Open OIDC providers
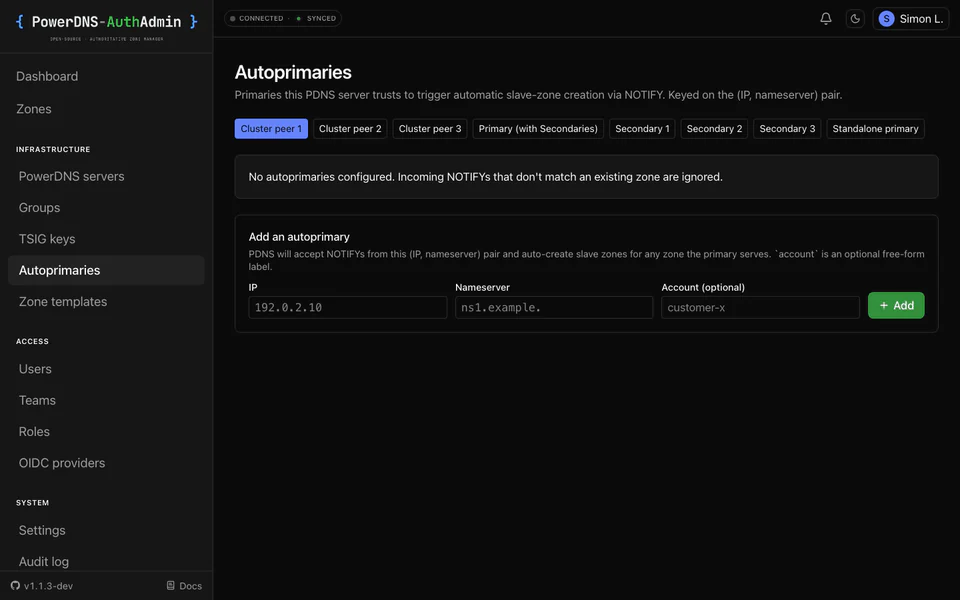 [62, 463]
